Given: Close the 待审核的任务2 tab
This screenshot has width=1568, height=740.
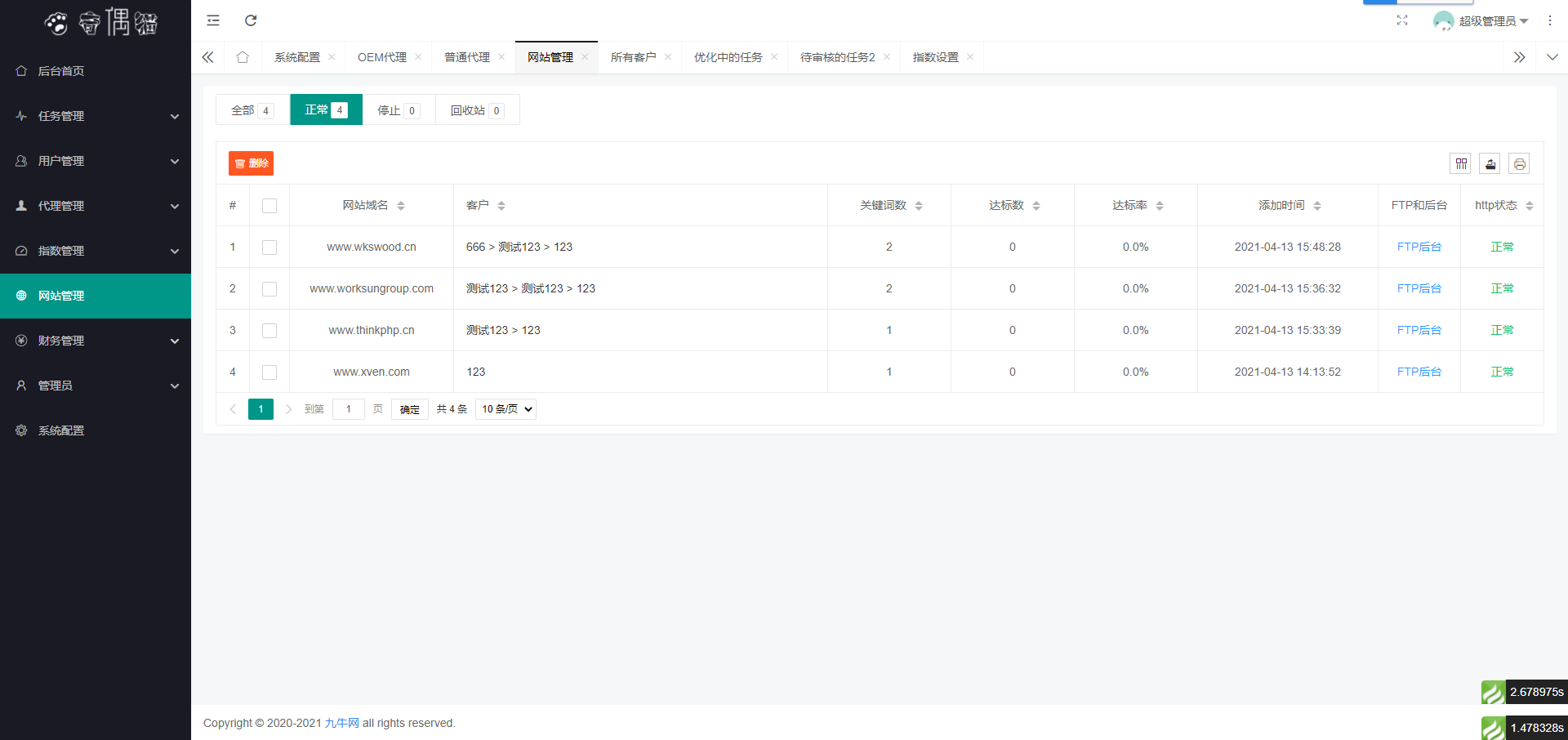Looking at the screenshot, I should 887,56.
